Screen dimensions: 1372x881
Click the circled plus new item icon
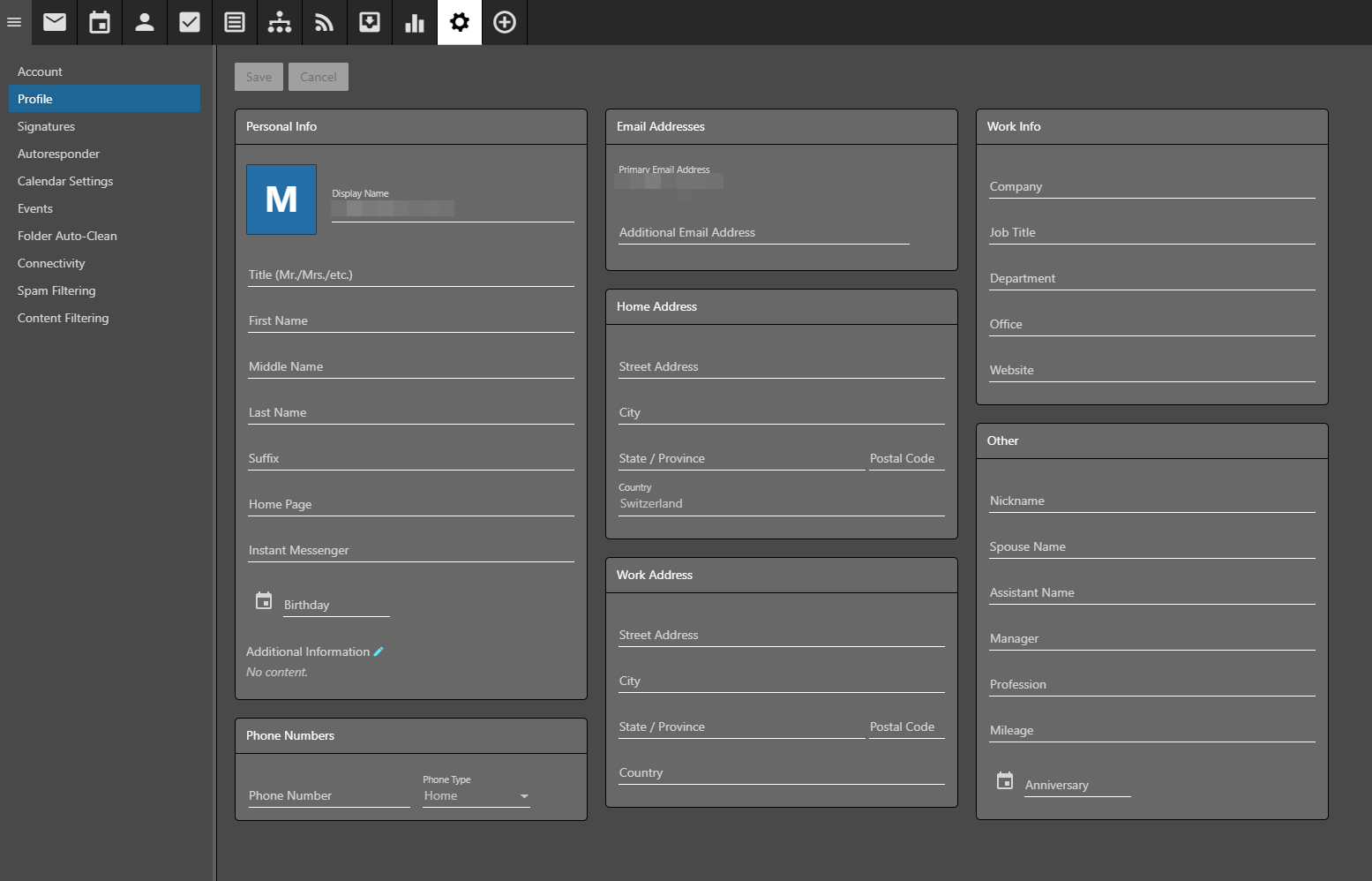pyautogui.click(x=505, y=22)
